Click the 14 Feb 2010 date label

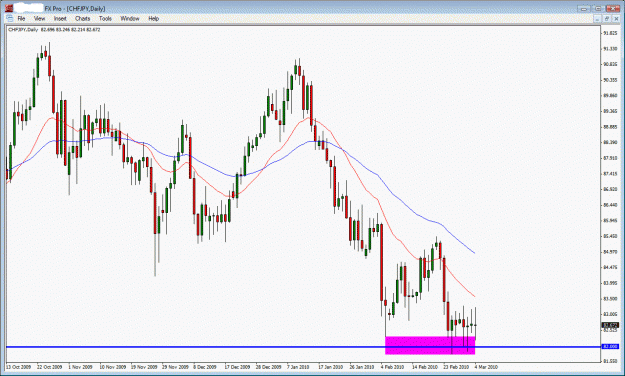click(425, 367)
